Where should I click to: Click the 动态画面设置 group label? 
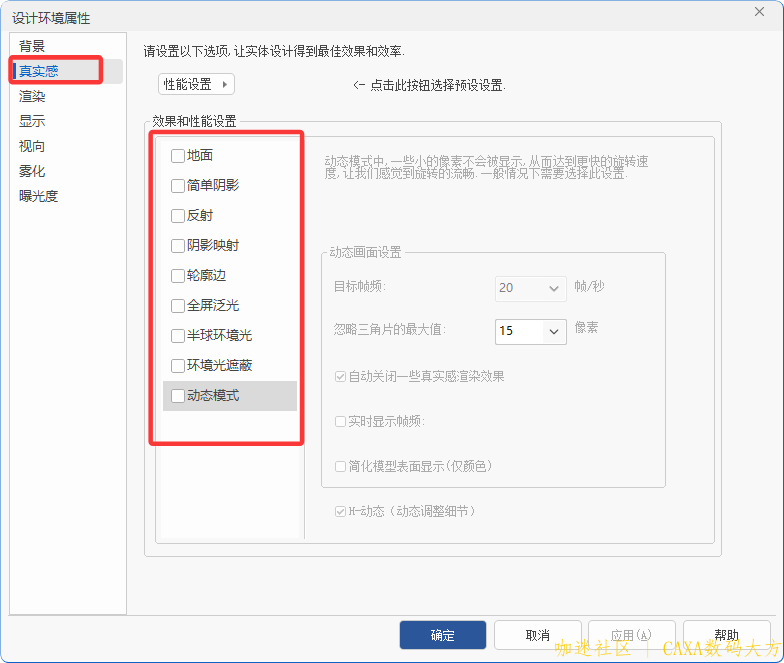[x=365, y=252]
